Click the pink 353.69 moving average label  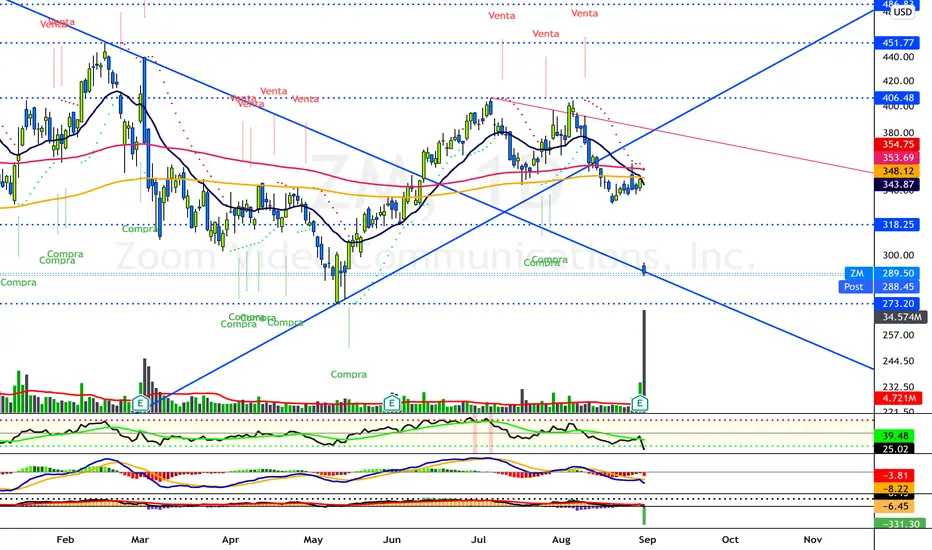coord(898,158)
